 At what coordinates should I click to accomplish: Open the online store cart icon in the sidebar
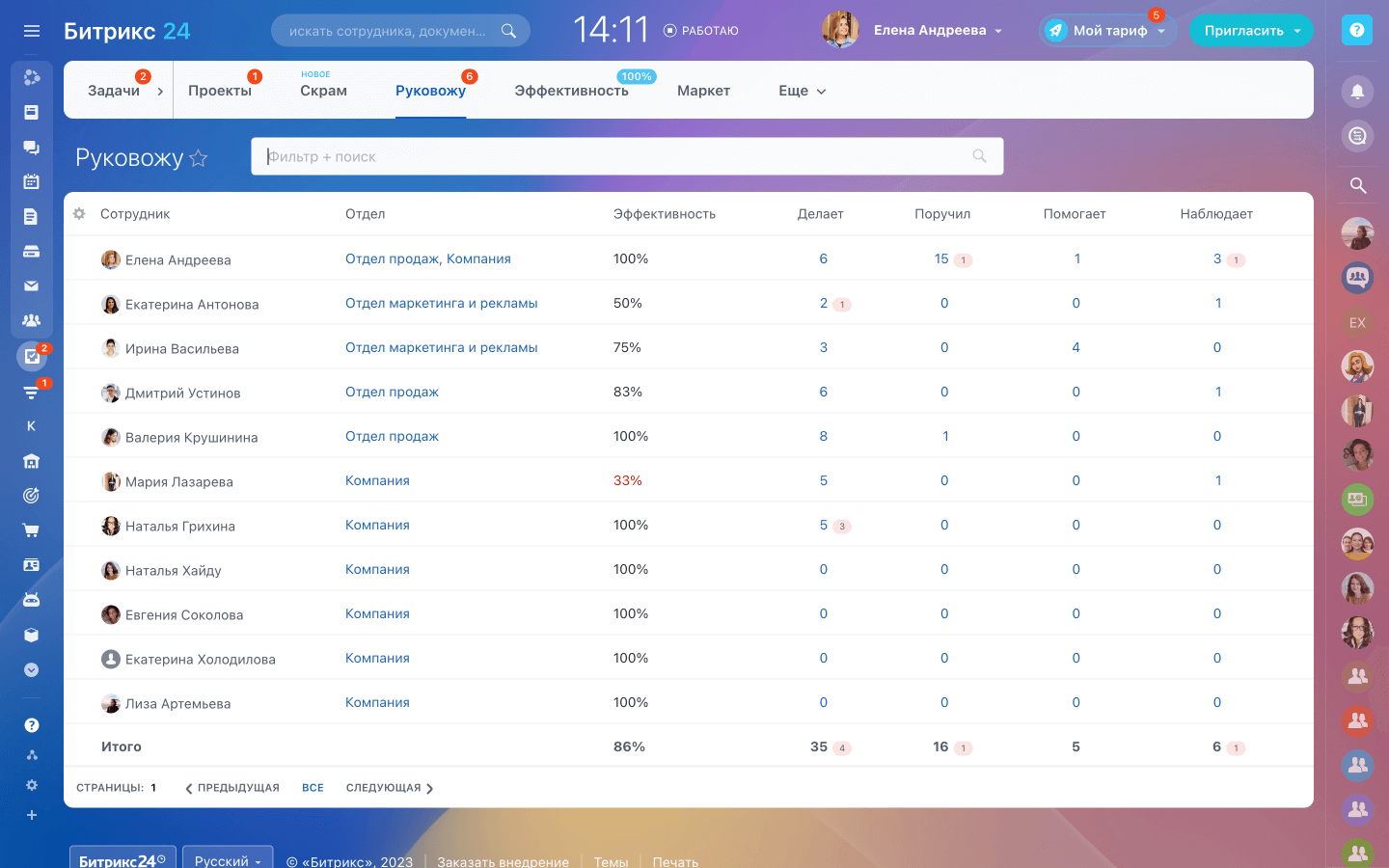pyautogui.click(x=31, y=530)
